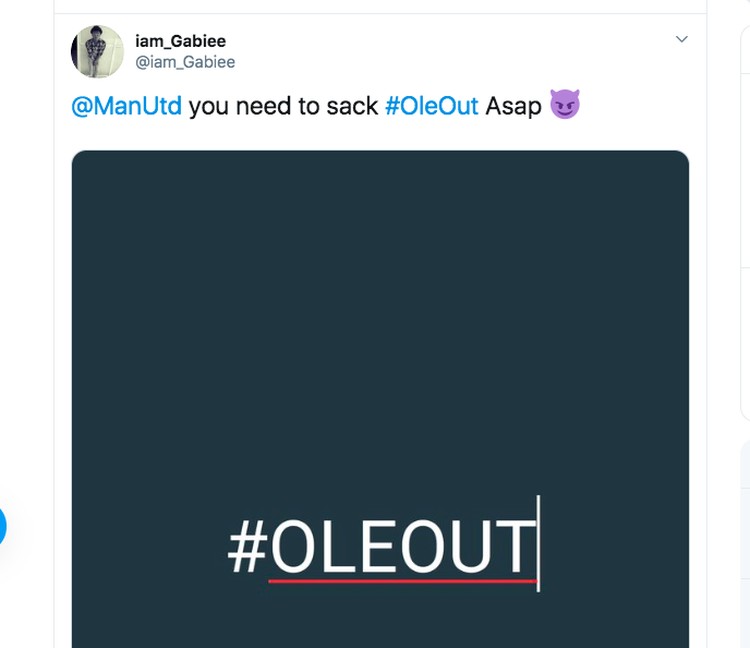Select the "you need to sack" tweet text
This screenshot has height=648, width=750.
click(x=283, y=106)
